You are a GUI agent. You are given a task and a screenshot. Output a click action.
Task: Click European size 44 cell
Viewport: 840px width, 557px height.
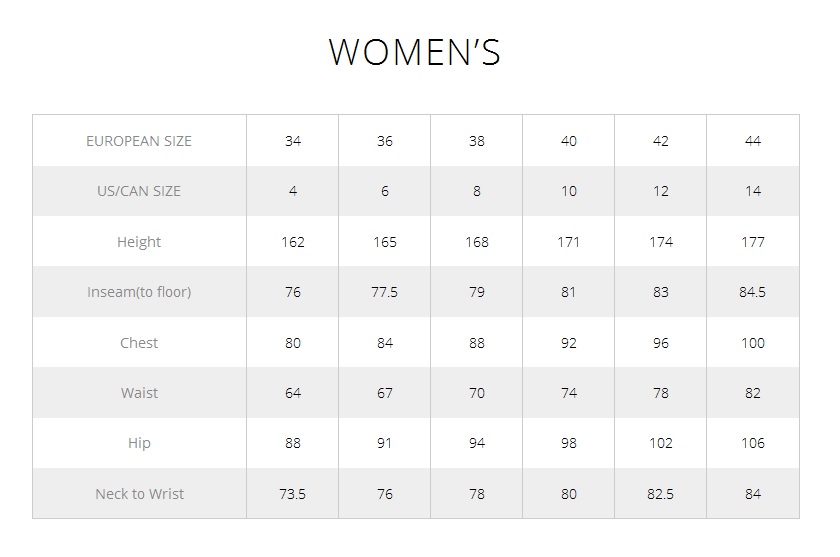tap(753, 141)
